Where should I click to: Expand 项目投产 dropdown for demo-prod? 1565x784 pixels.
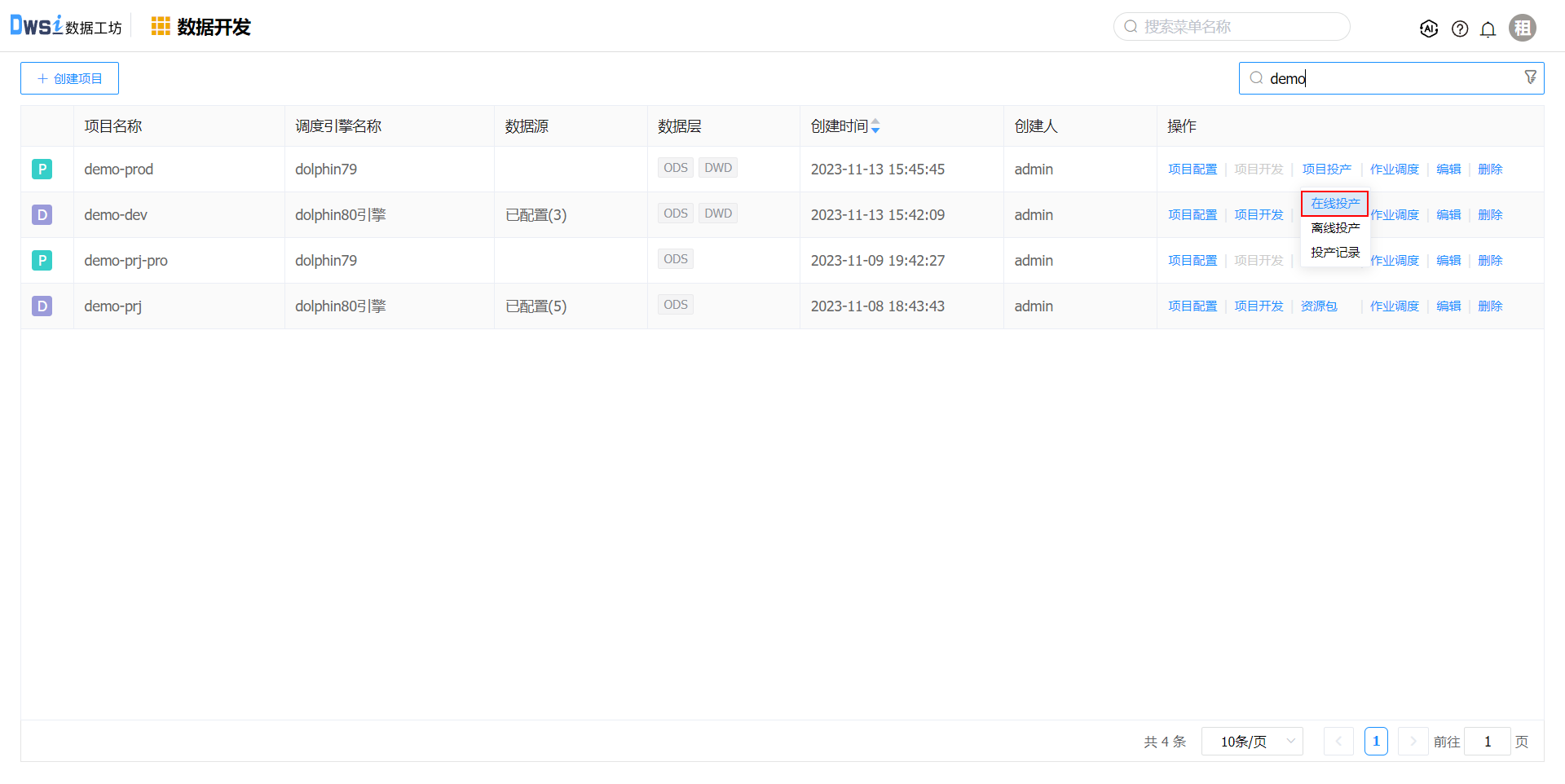coord(1326,170)
